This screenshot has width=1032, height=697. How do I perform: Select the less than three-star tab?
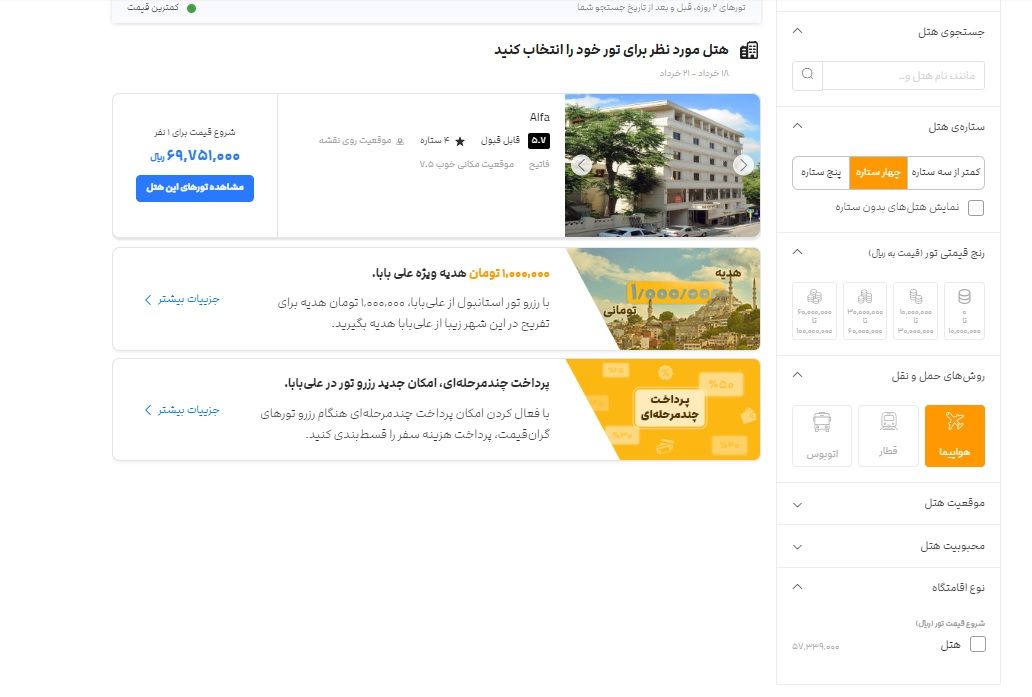946,172
